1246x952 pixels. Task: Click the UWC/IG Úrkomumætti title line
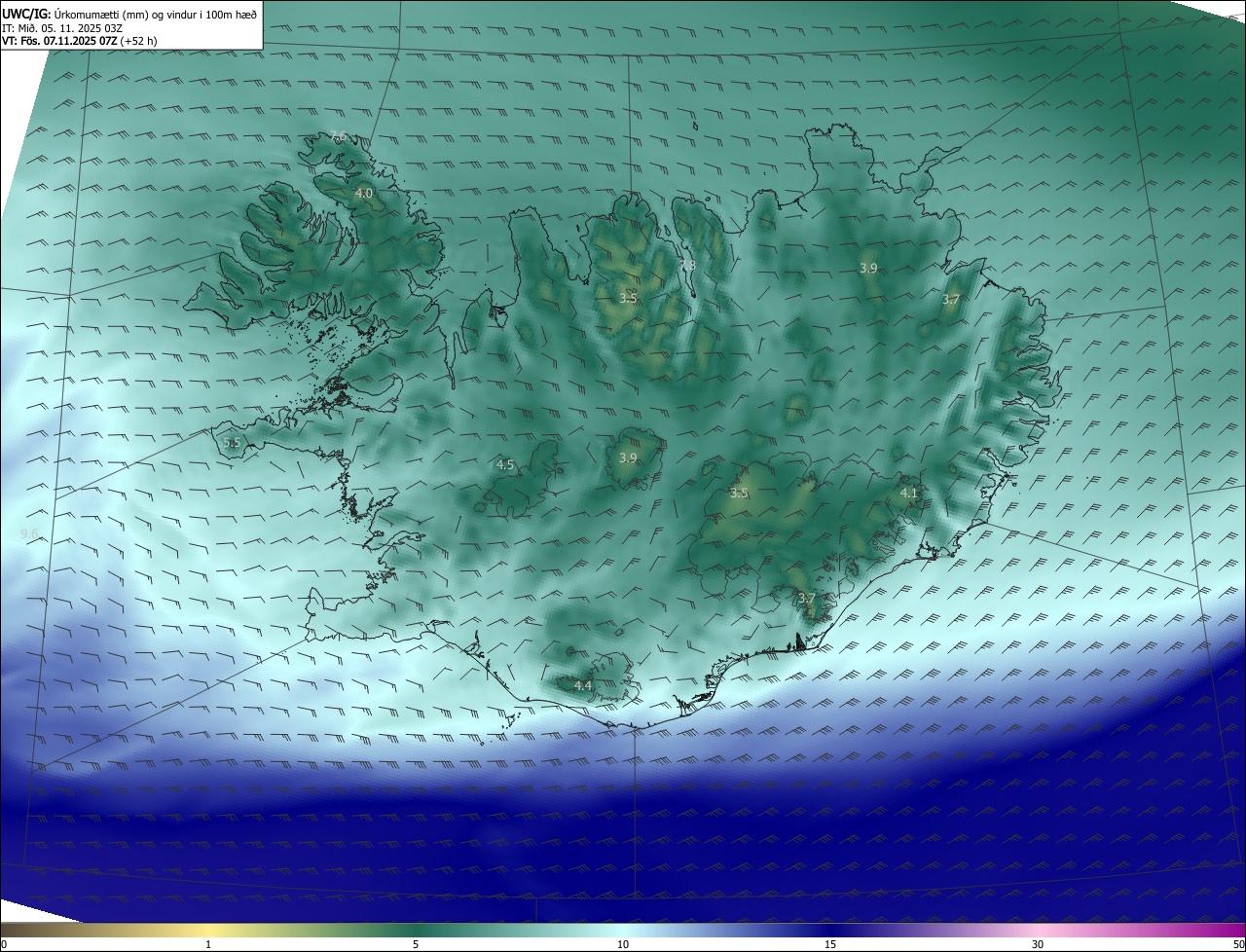pos(129,15)
